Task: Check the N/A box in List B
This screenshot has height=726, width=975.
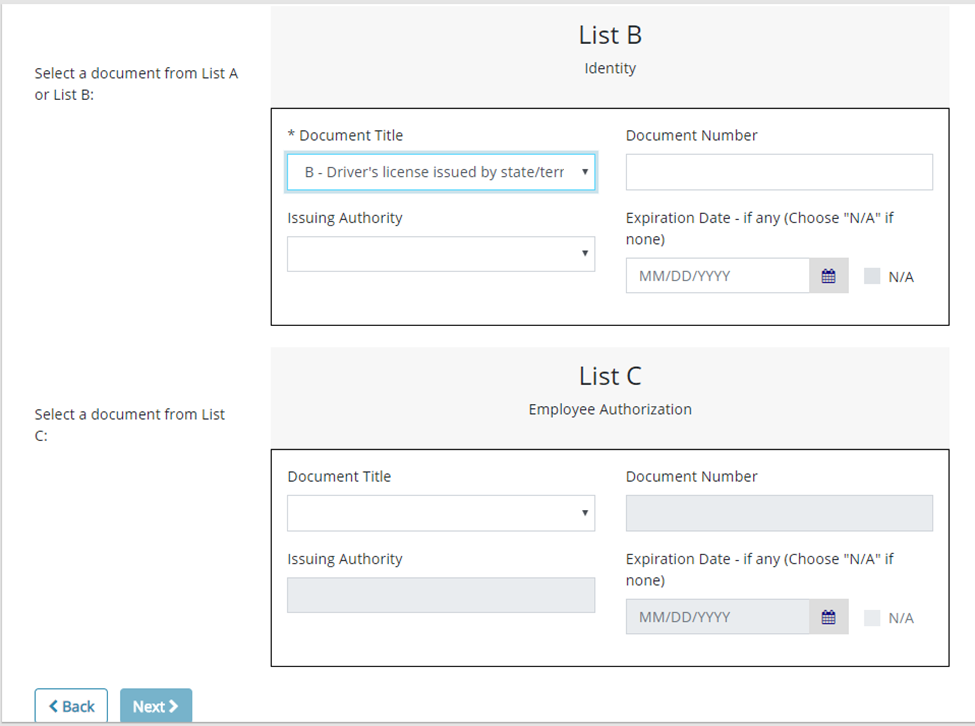Action: tap(872, 276)
